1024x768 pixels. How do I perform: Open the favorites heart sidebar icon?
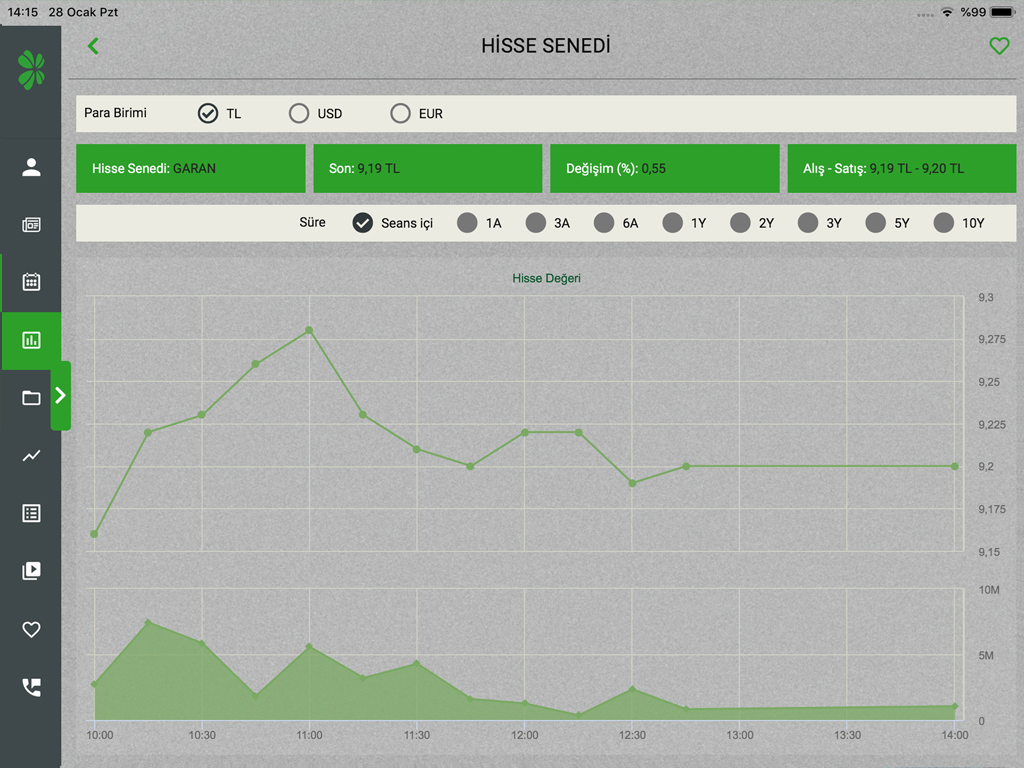(x=31, y=629)
